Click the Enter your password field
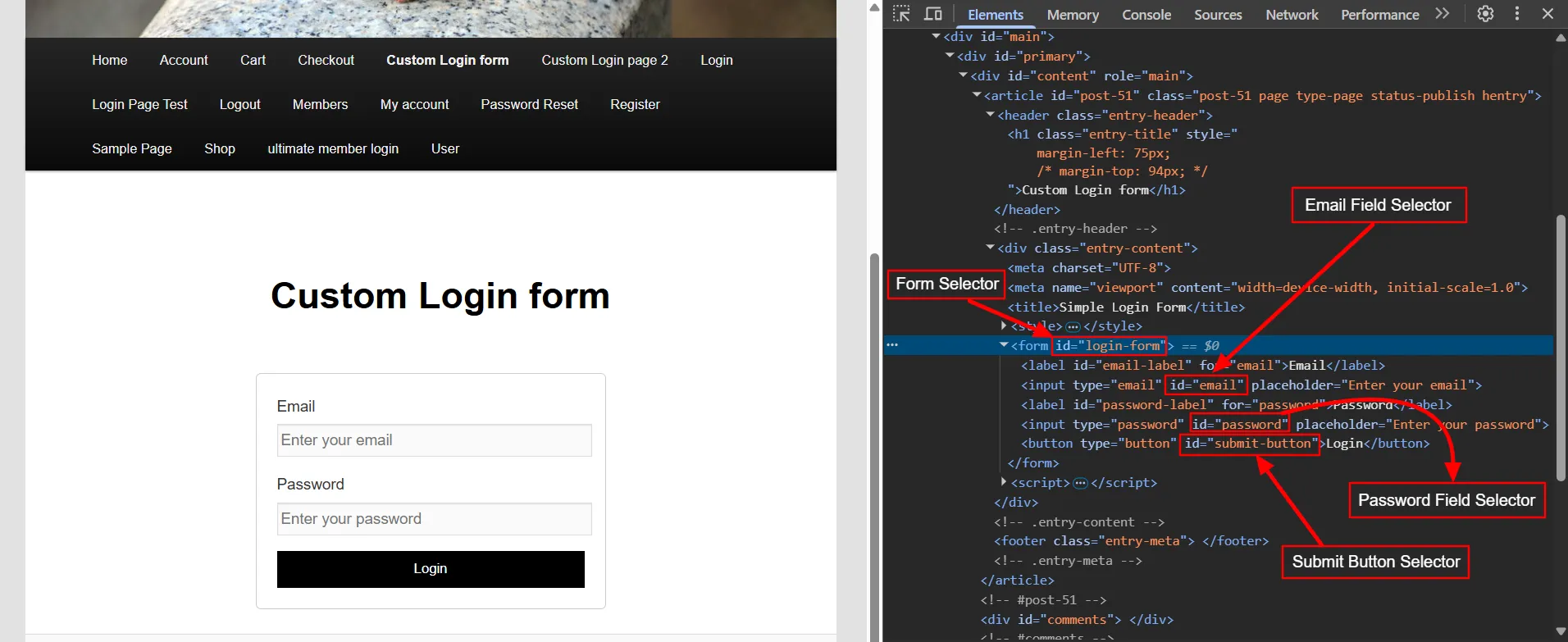Image resolution: width=1568 pixels, height=642 pixels. click(434, 519)
